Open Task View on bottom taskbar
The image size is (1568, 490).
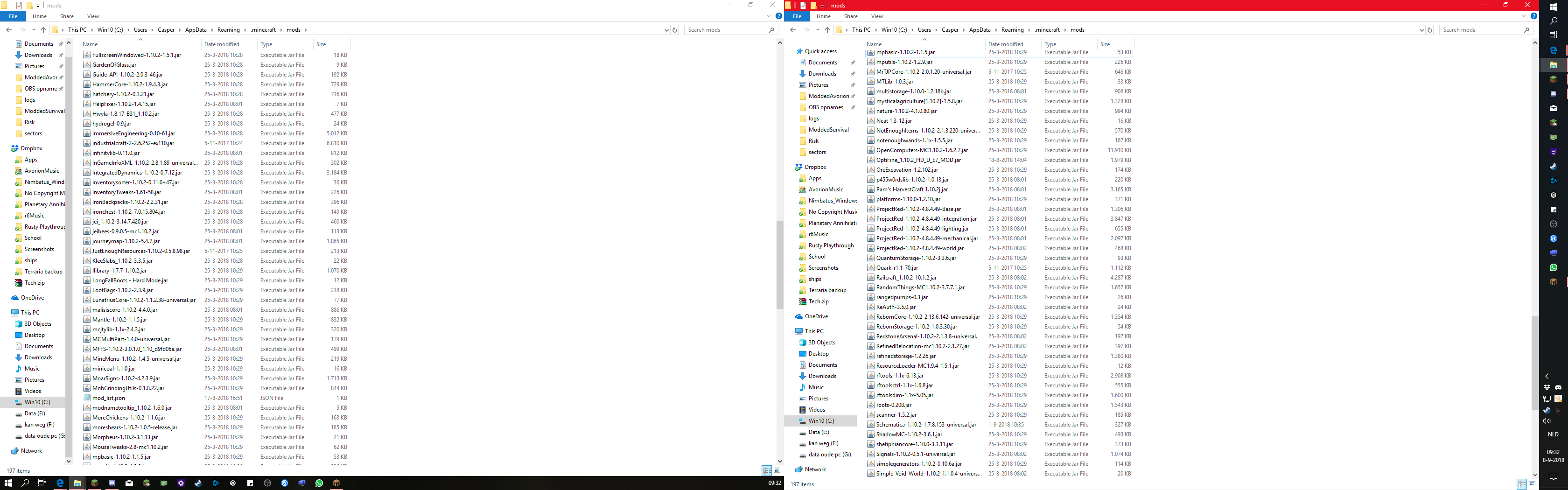point(42,483)
